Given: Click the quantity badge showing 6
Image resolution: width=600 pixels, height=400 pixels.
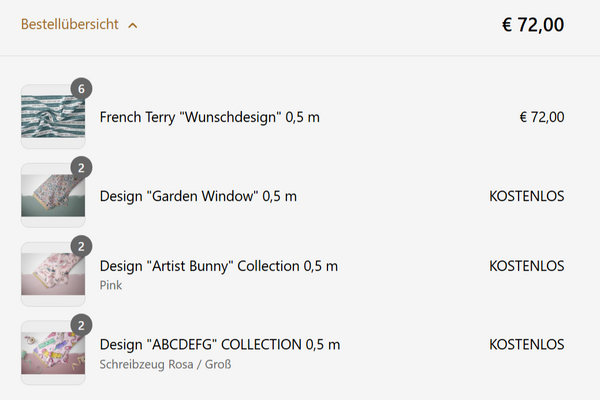Looking at the screenshot, I should [x=81, y=89].
